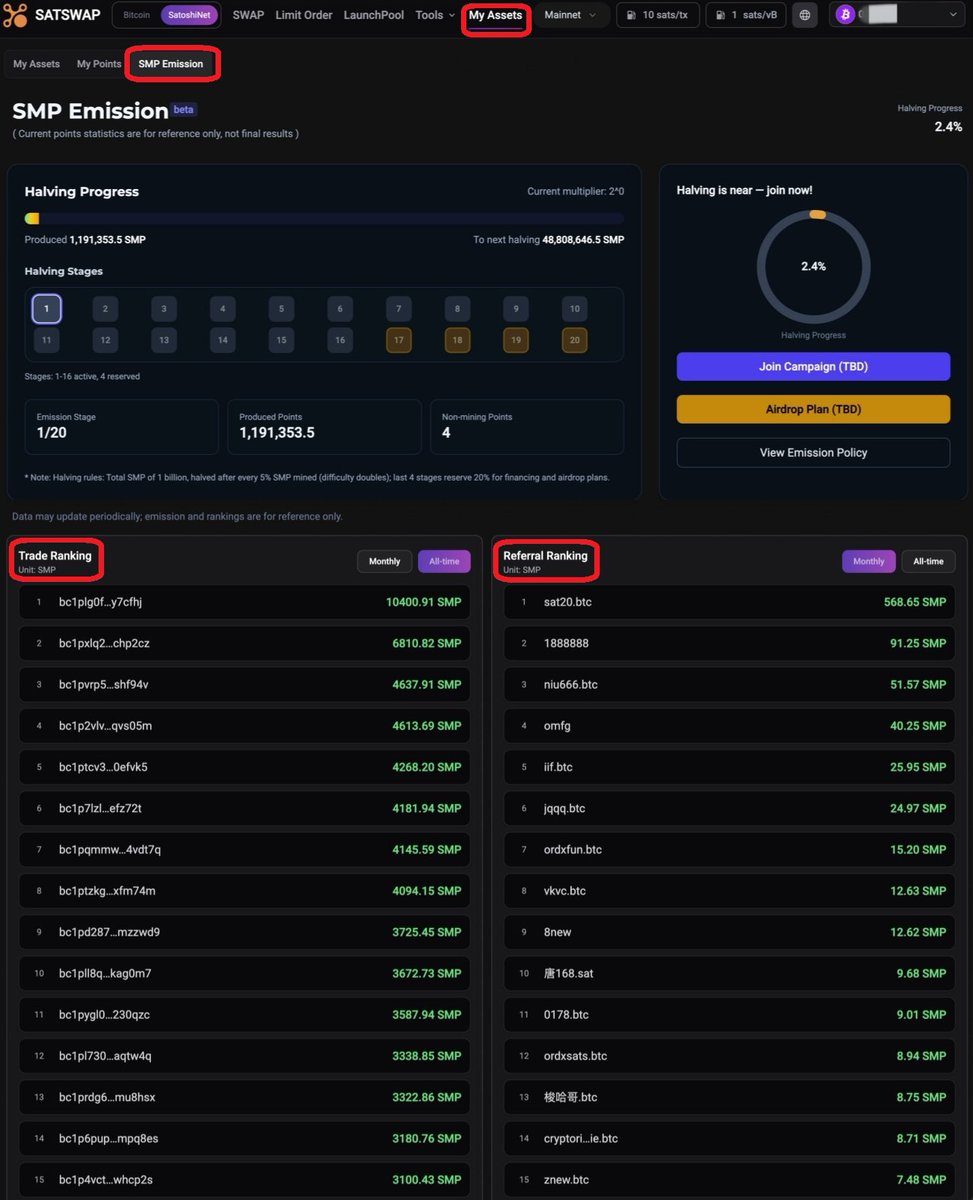This screenshot has width=973, height=1200.
Task: Click Join Campaign (TBD) button
Action: (x=813, y=366)
